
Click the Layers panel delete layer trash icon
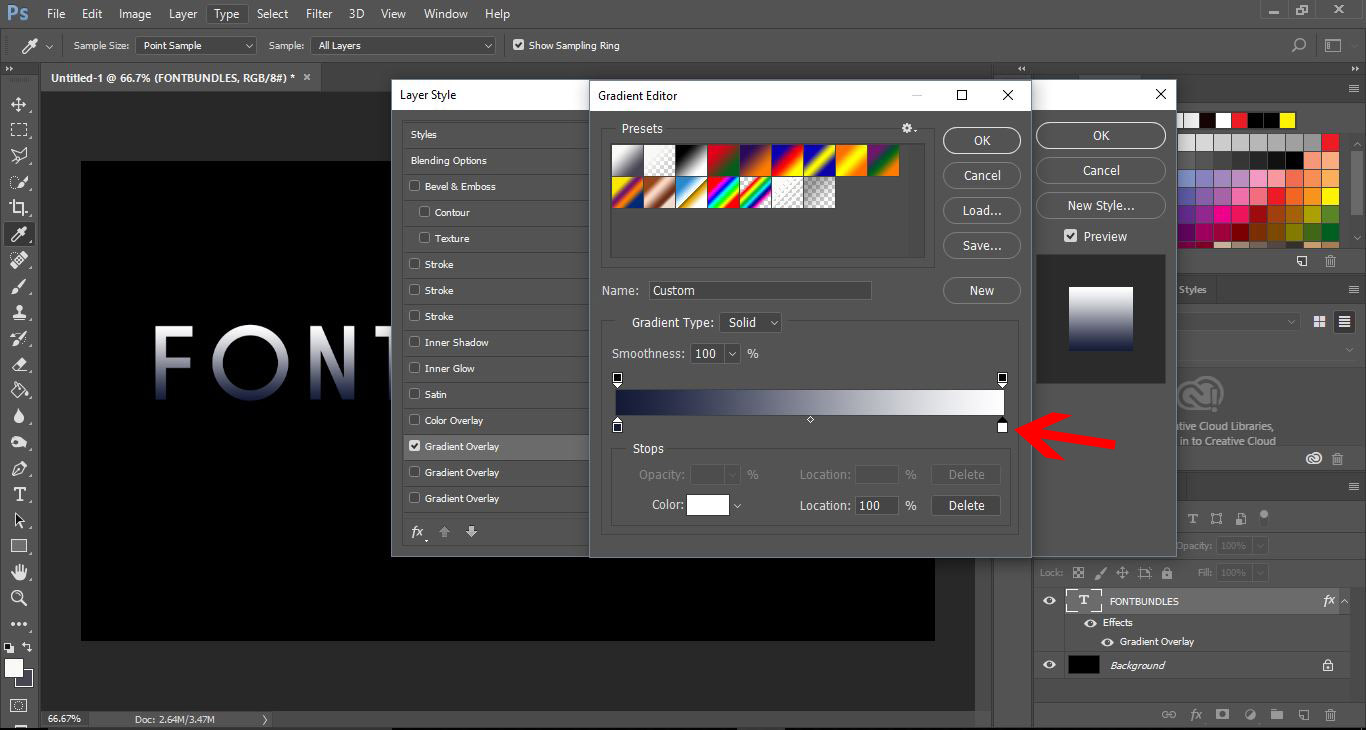(1330, 715)
